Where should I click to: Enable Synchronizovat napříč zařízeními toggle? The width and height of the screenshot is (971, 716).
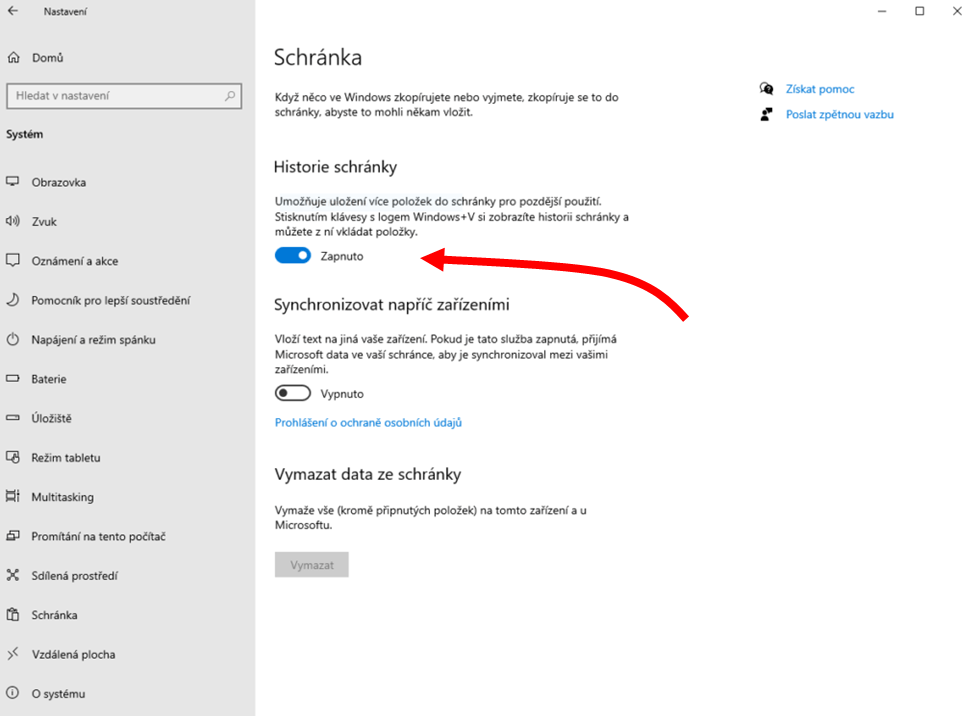293,394
